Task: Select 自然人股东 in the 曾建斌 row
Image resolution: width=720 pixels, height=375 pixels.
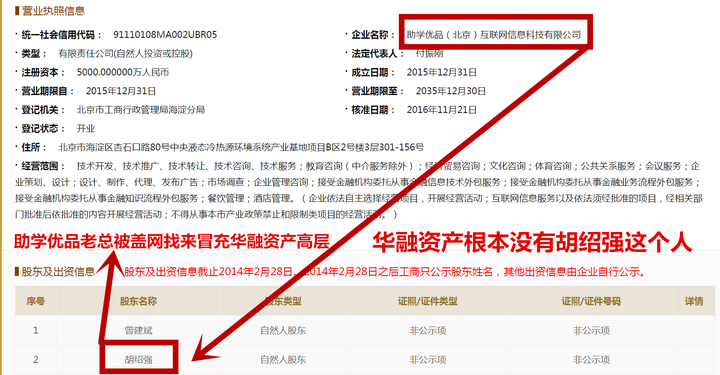Action: pos(283,330)
